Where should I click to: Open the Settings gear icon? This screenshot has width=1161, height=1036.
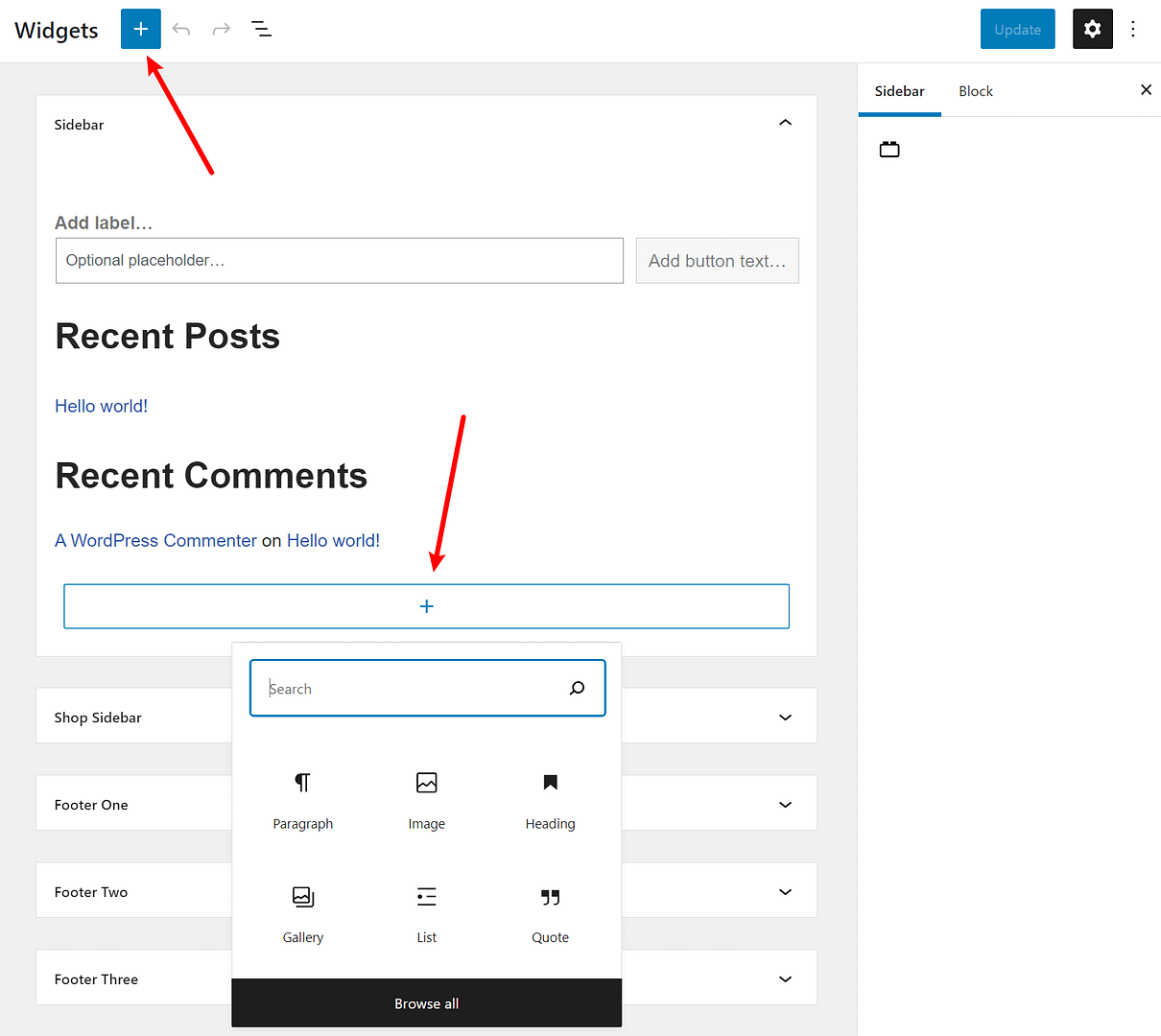point(1092,29)
